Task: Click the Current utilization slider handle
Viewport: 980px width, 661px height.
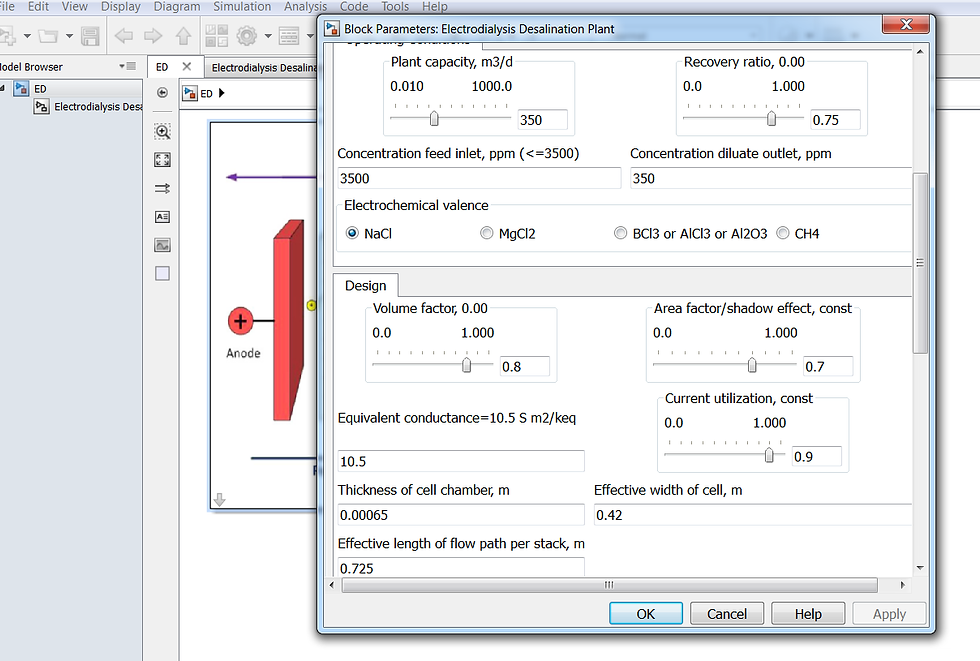Action: point(769,455)
